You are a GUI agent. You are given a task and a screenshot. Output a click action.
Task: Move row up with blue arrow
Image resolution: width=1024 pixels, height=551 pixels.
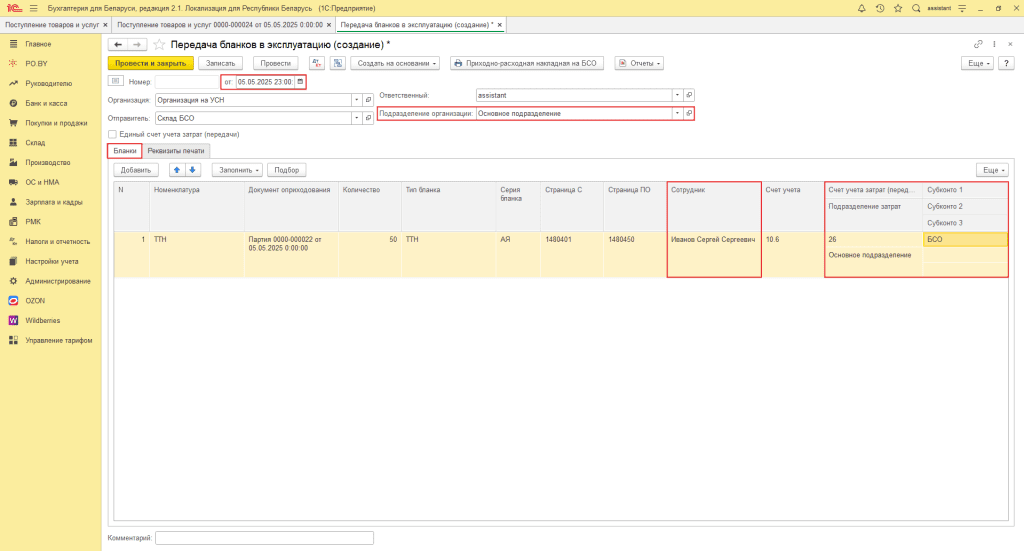coord(176,170)
